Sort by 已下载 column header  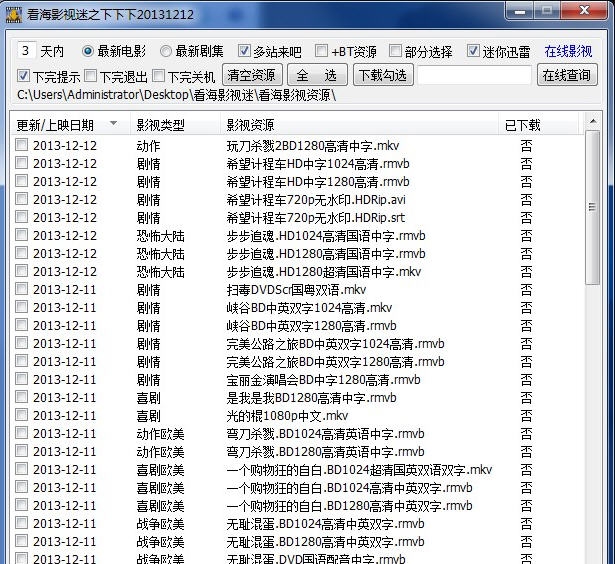[538, 125]
